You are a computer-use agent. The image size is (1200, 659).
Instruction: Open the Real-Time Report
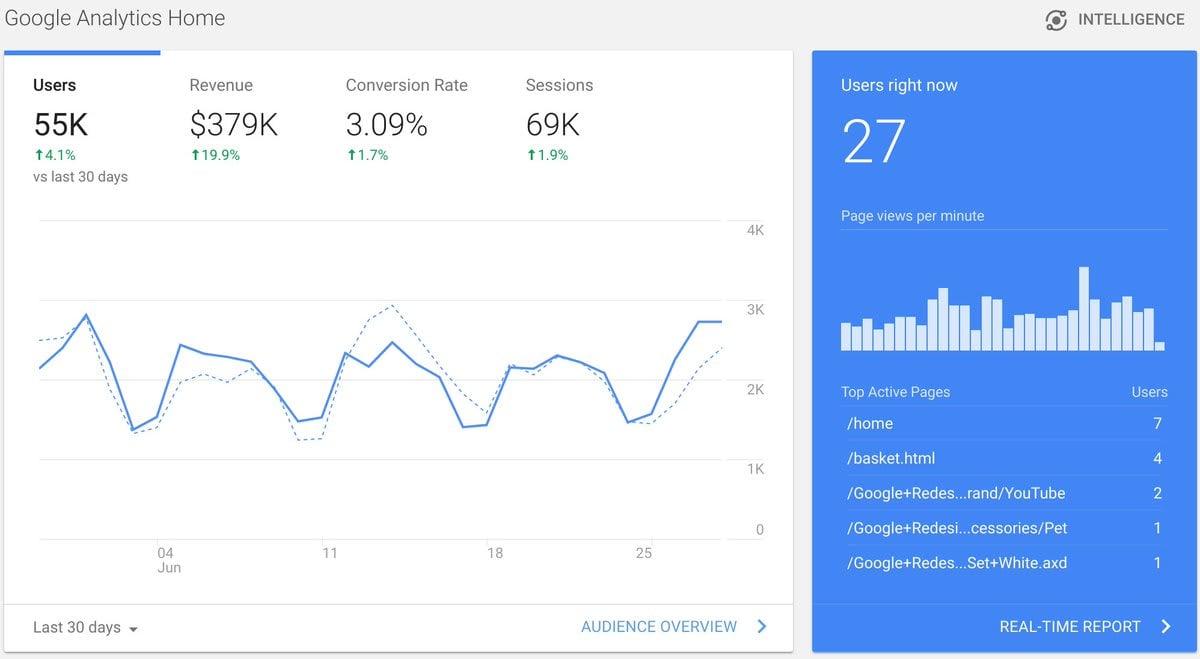pyautogui.click(x=1071, y=626)
